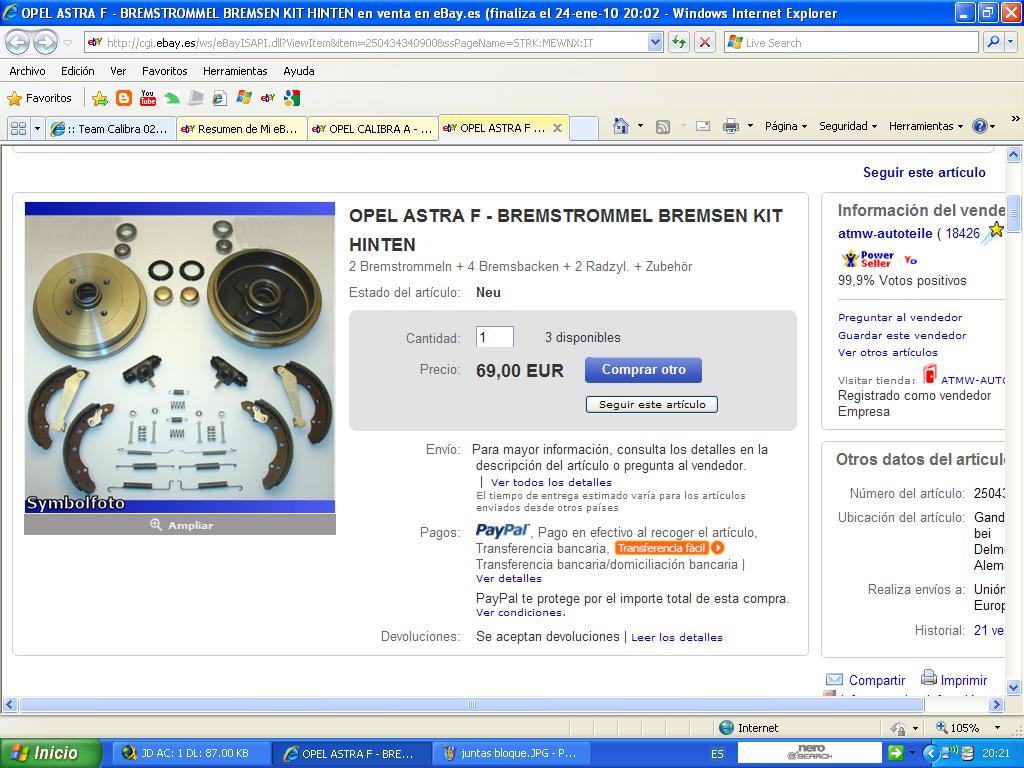Open the Ver menu
Screen dimensions: 1024x768
(118, 71)
